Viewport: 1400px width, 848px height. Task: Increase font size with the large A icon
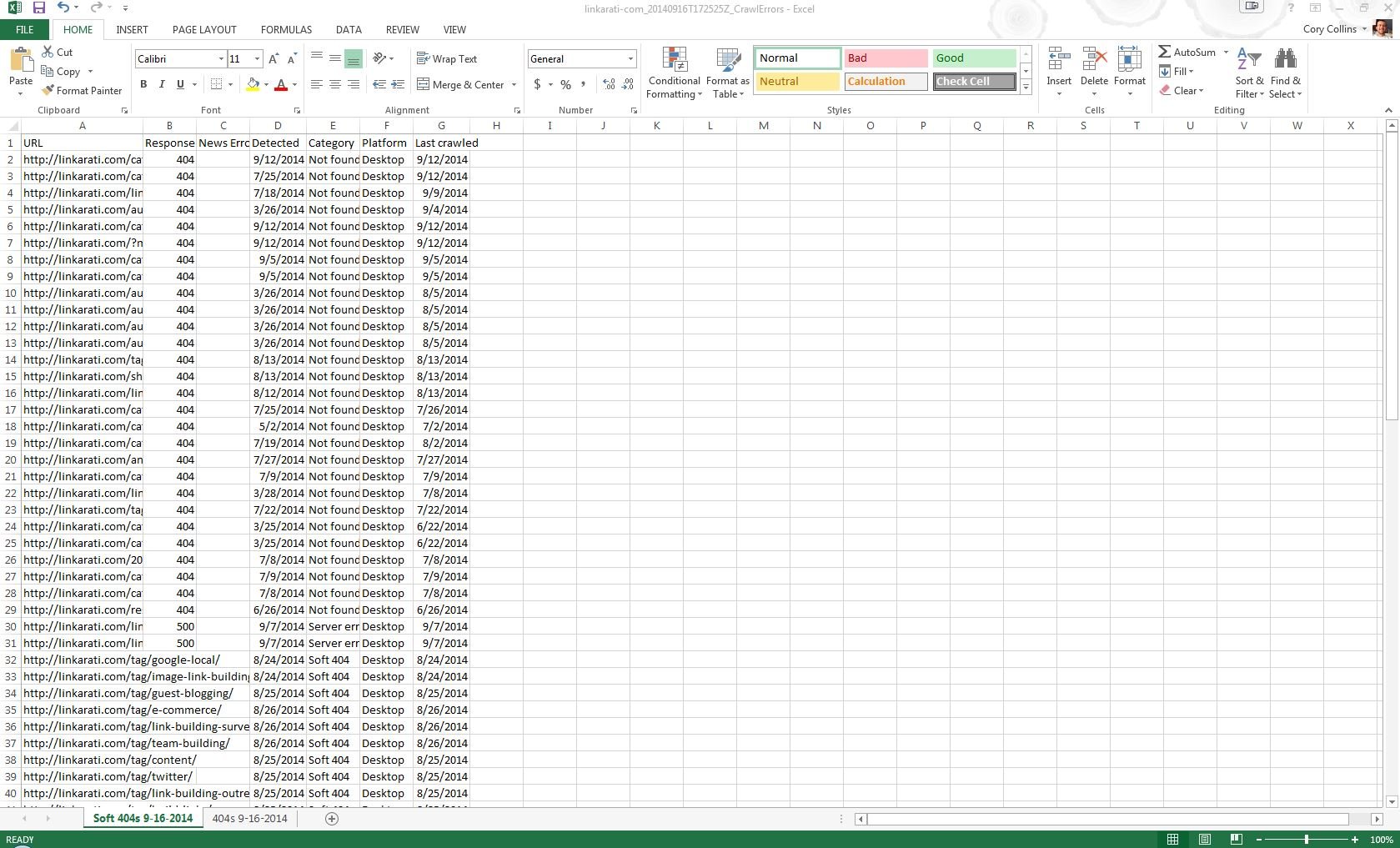[273, 59]
